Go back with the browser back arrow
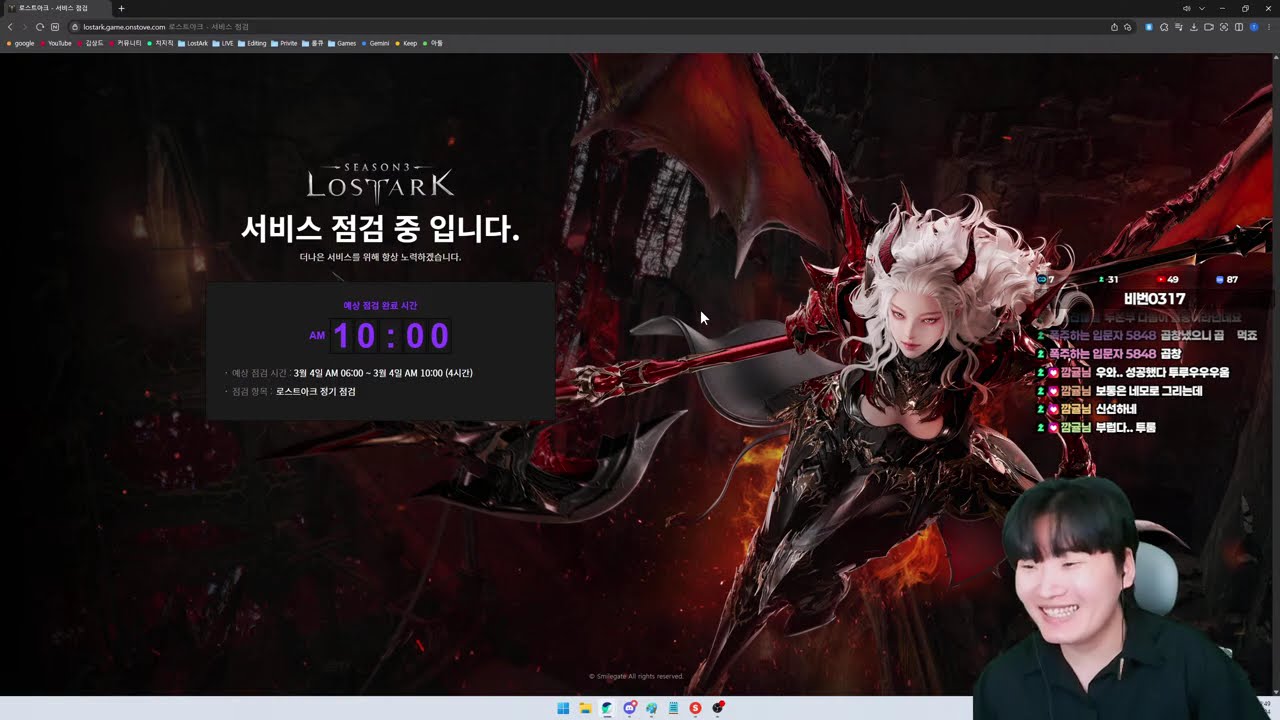 (x=10, y=27)
